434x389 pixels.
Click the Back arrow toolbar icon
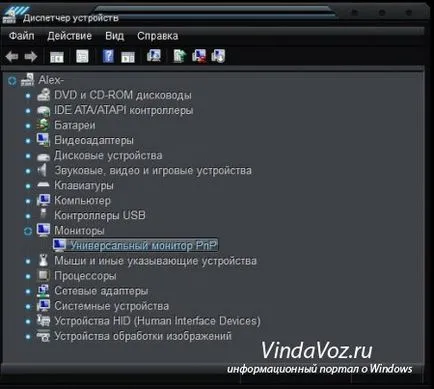click(x=12, y=57)
